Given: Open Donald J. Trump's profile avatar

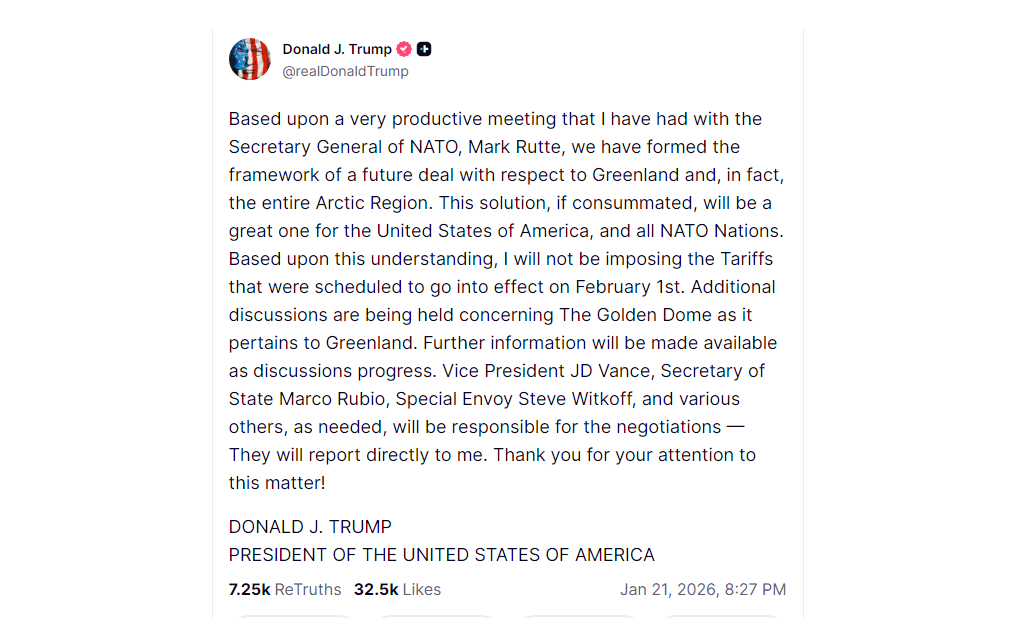Looking at the screenshot, I should (250, 59).
